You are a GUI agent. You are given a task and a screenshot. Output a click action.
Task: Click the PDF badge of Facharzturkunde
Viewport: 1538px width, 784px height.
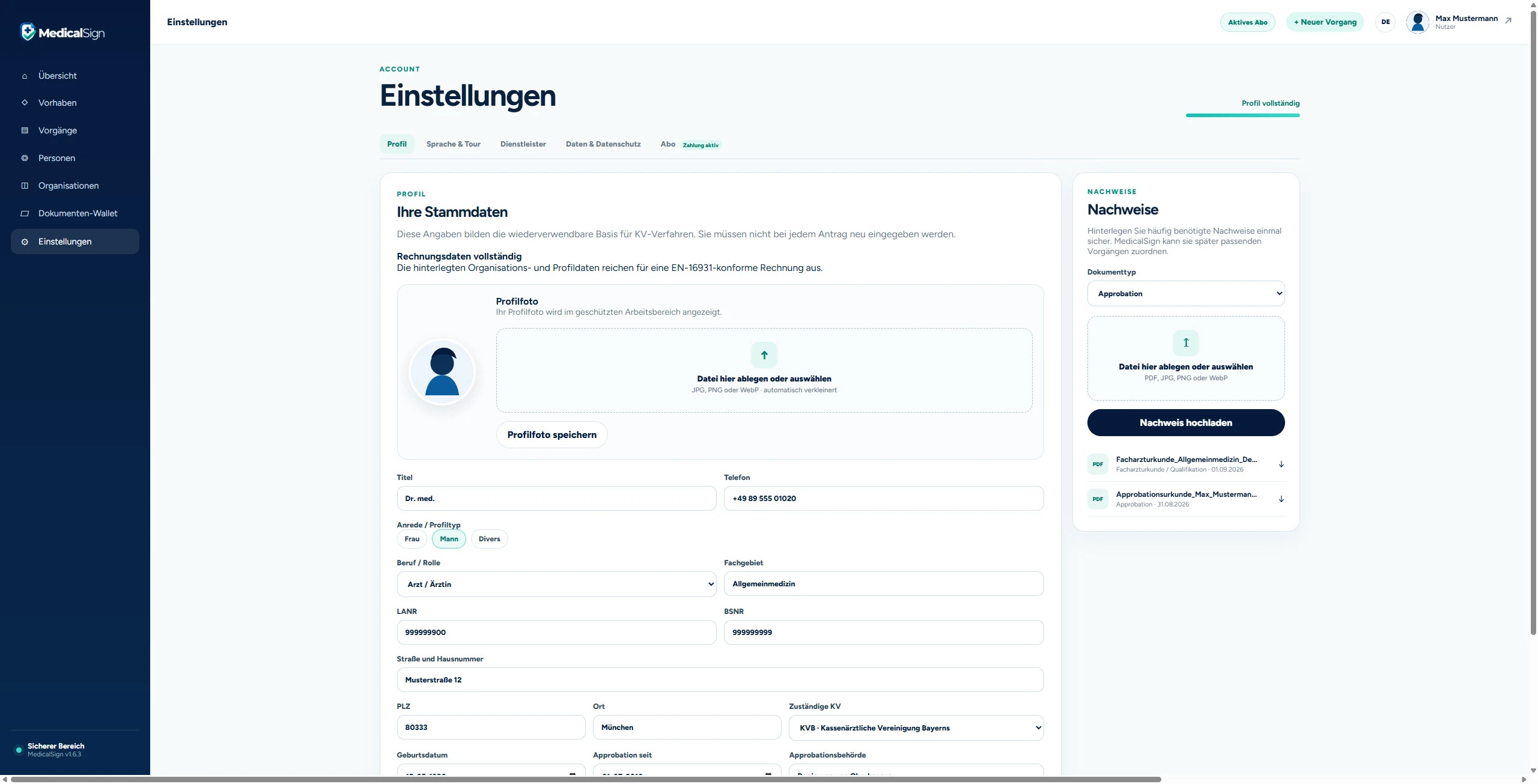click(x=1098, y=464)
